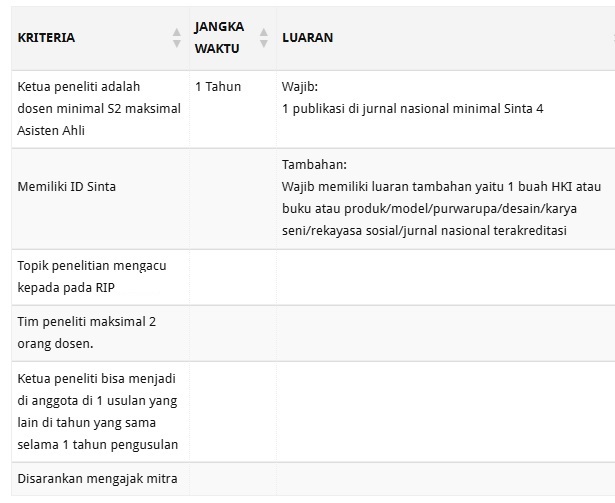
Task: Click the empty Luaran cell beside "Topik penelitian"
Action: (x=445, y=277)
